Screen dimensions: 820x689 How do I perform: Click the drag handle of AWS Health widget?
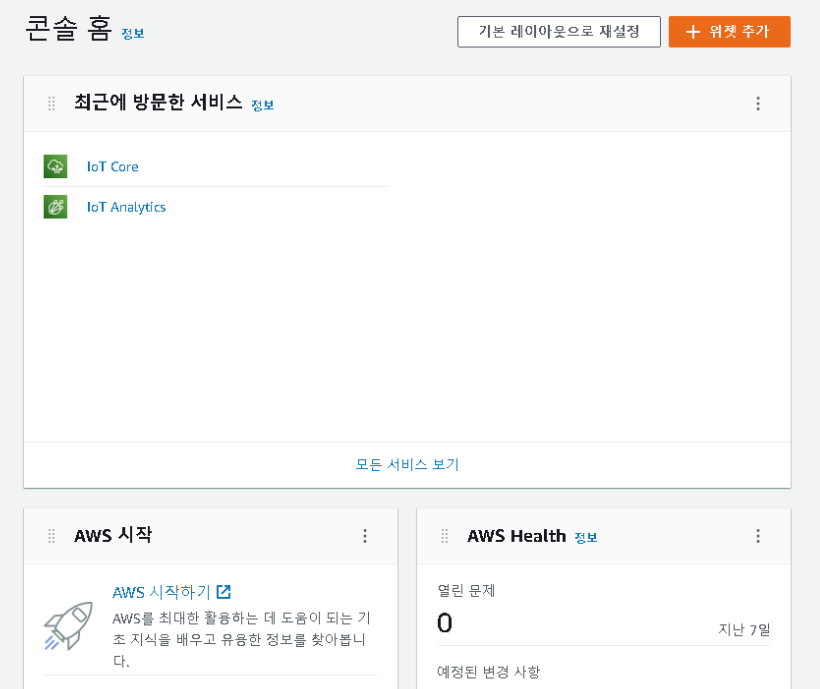pyautogui.click(x=445, y=536)
